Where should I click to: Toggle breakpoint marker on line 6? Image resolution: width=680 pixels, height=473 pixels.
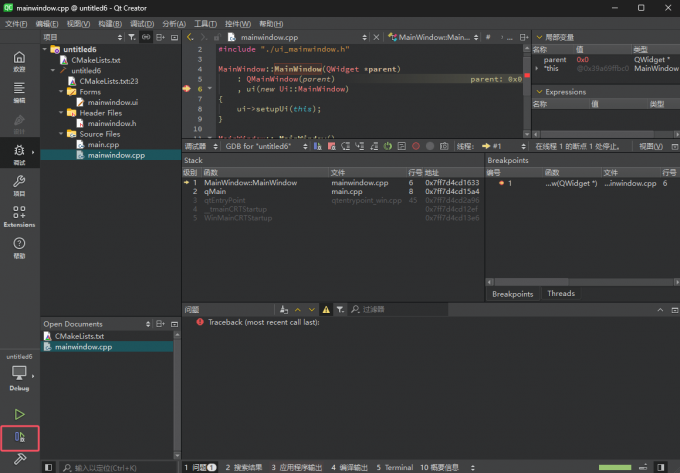187,89
